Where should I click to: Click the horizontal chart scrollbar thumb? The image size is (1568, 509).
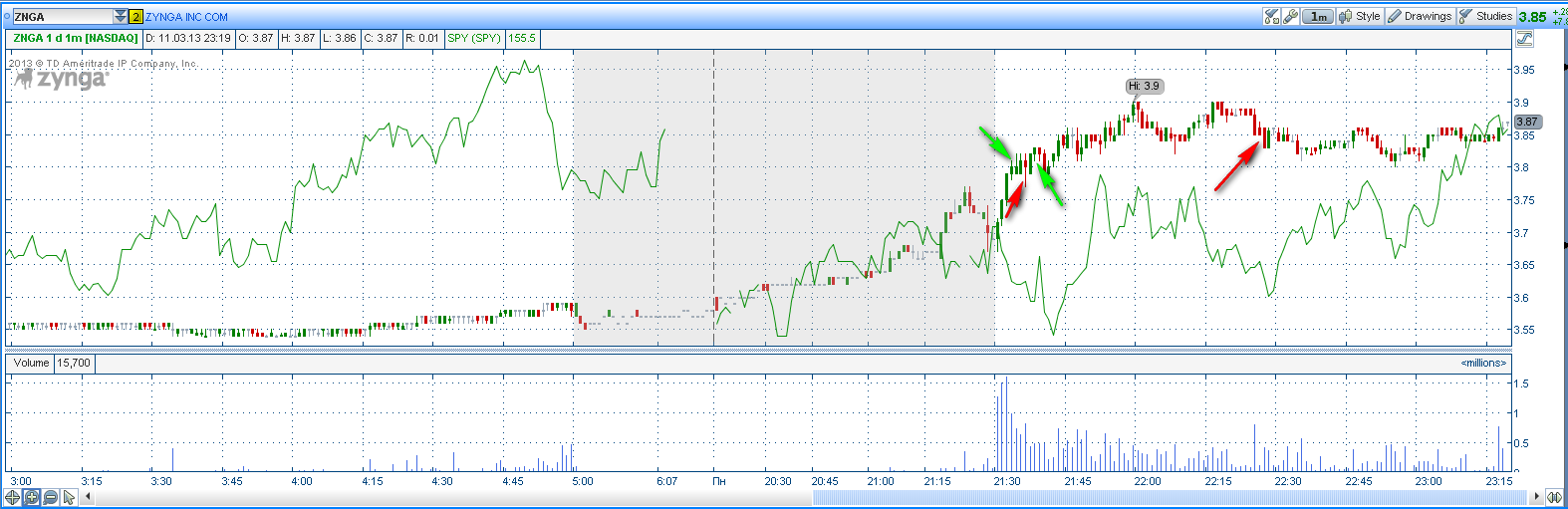[x=1172, y=497]
